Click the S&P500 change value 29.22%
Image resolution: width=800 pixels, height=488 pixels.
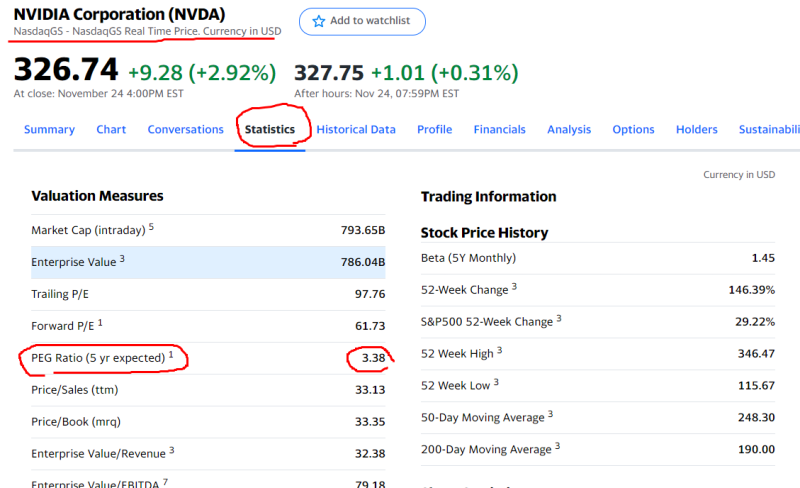755,322
